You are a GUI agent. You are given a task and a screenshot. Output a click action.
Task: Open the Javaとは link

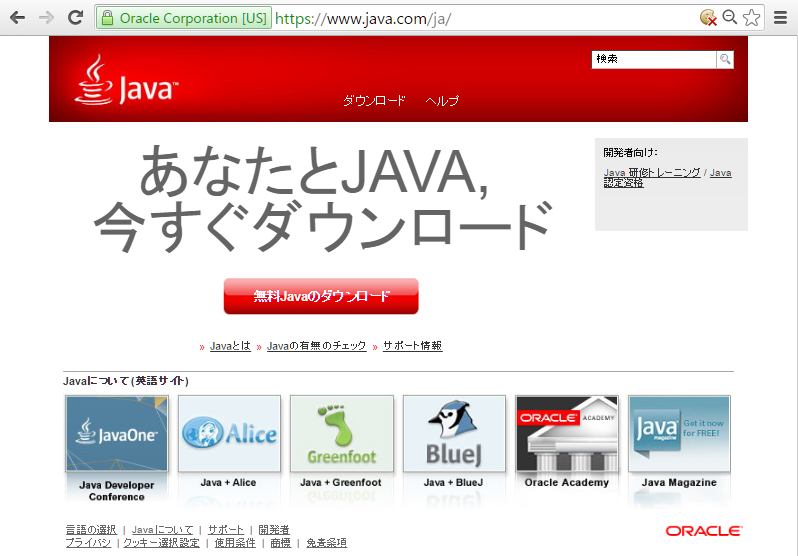[x=230, y=346]
